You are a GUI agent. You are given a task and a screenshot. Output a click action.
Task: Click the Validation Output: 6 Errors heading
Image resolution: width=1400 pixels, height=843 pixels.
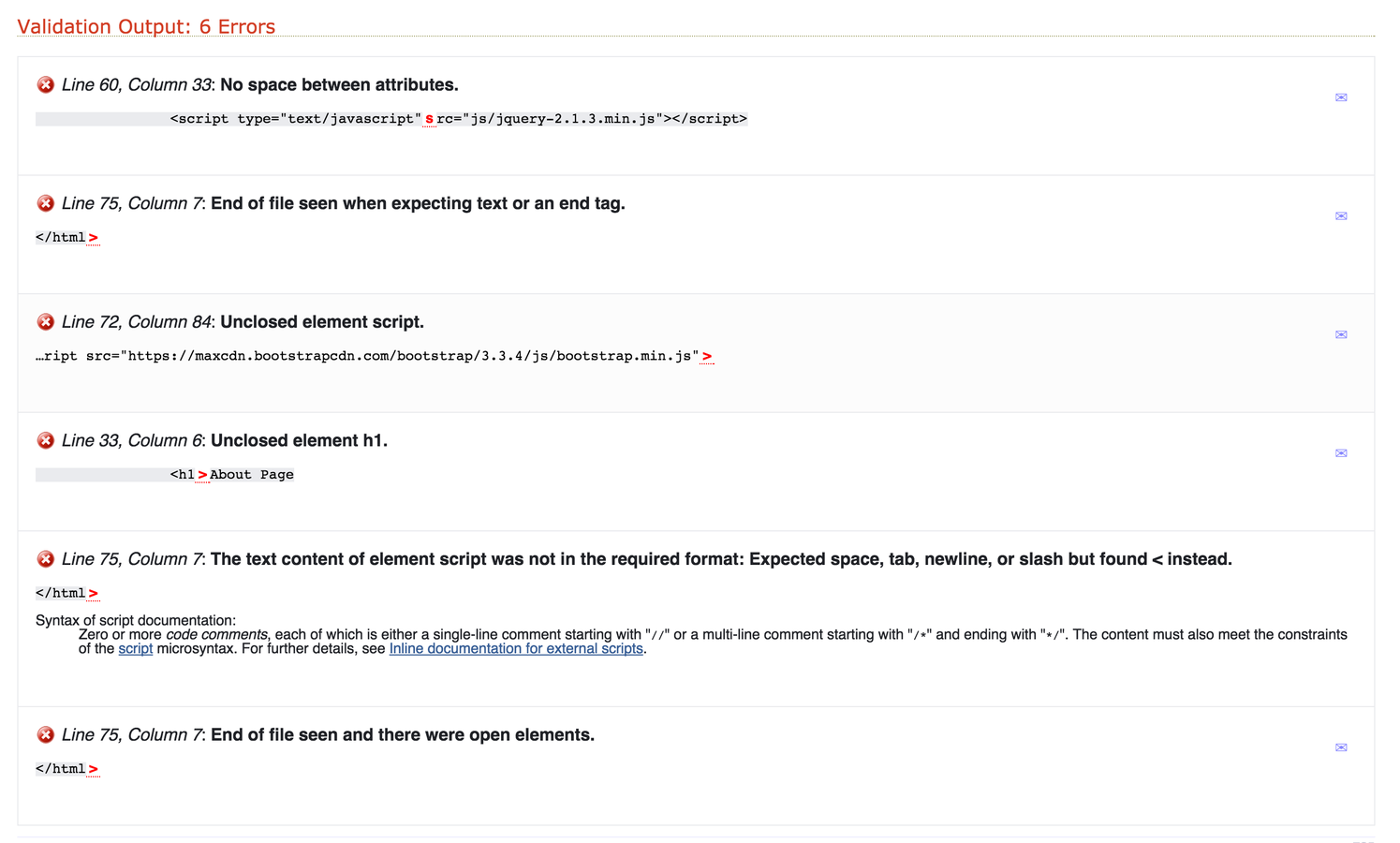146,26
